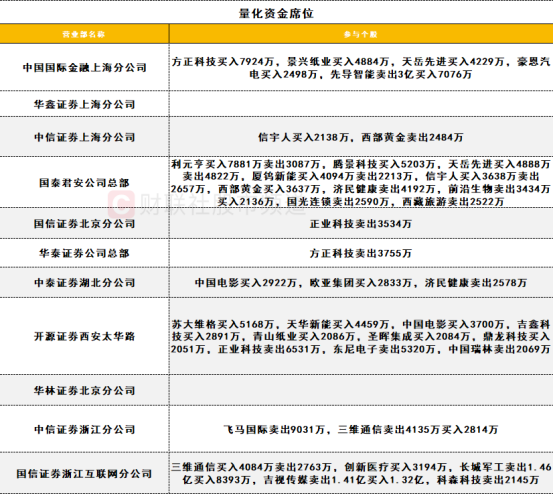Select the cell starting 方正科技买入7924万
Viewport: 554px width, 494px height.
pos(361,67)
